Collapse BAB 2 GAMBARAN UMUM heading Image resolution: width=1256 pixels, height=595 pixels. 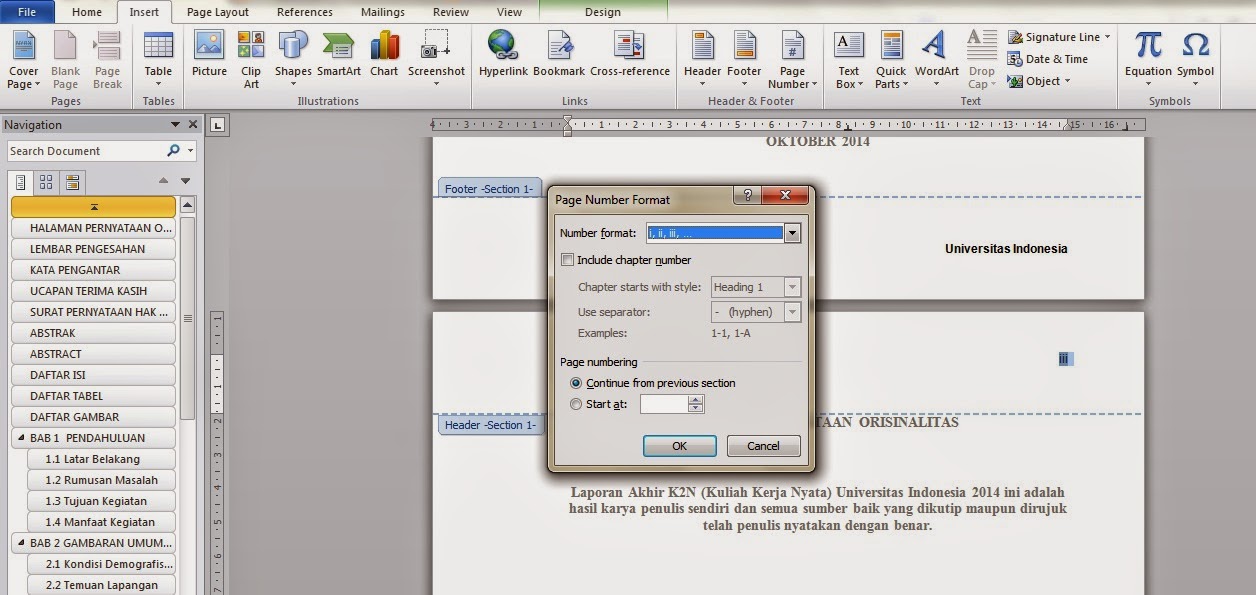[21, 543]
